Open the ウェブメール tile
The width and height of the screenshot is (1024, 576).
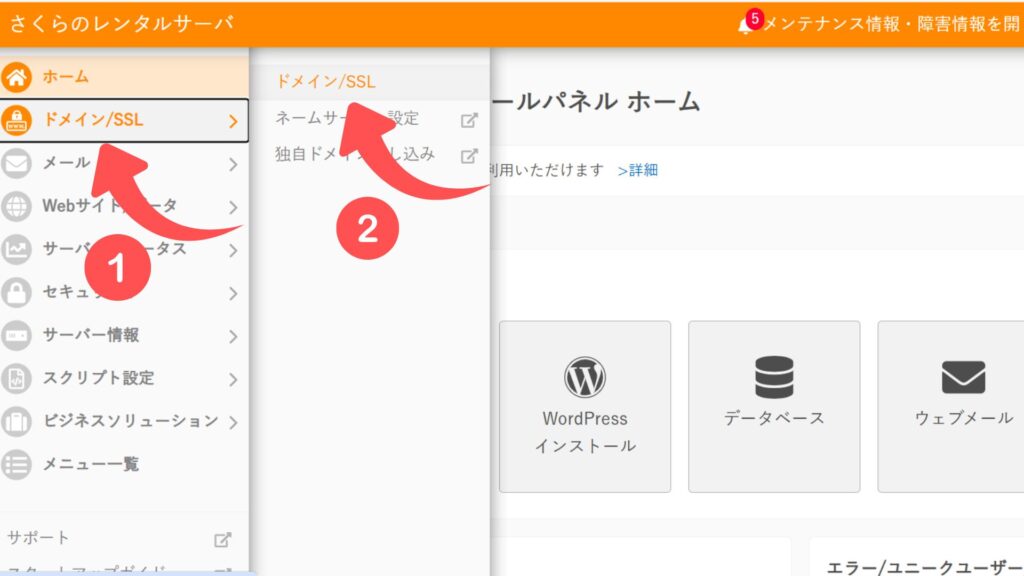(951, 406)
